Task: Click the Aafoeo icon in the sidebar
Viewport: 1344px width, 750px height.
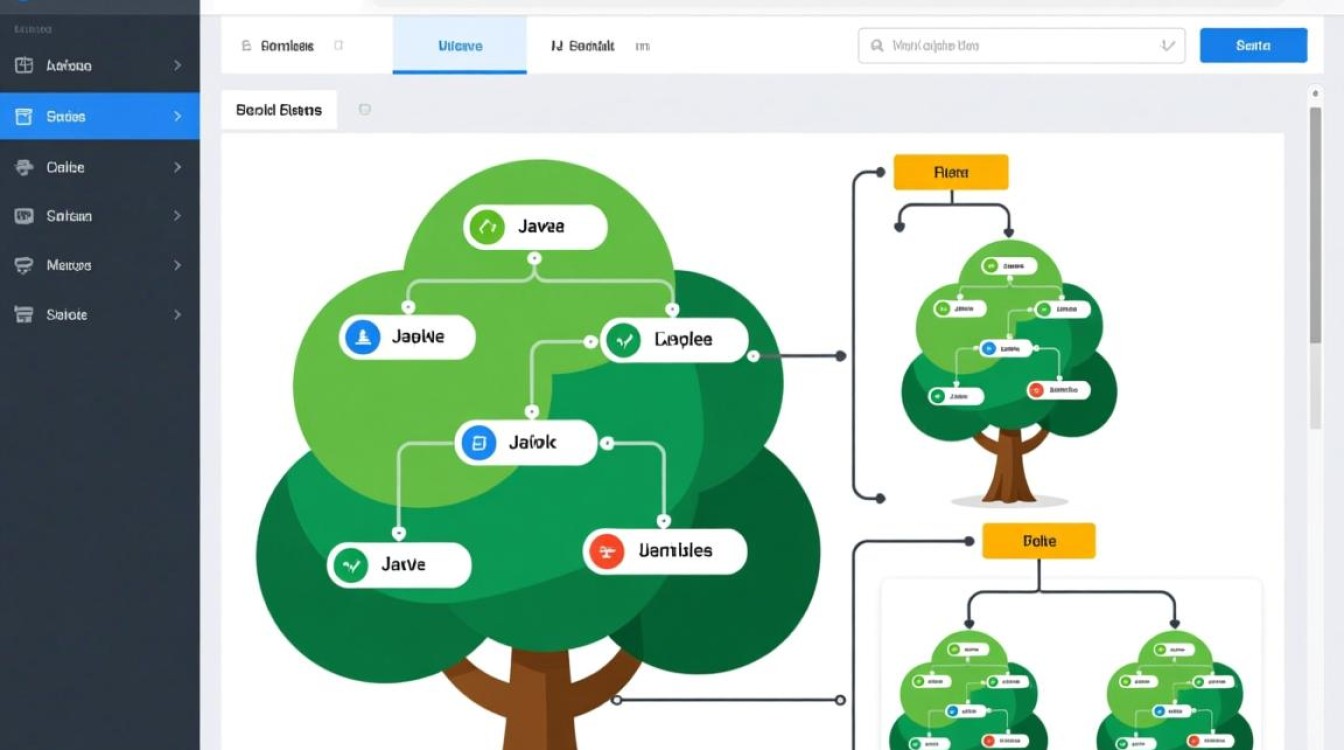Action: (x=24, y=66)
